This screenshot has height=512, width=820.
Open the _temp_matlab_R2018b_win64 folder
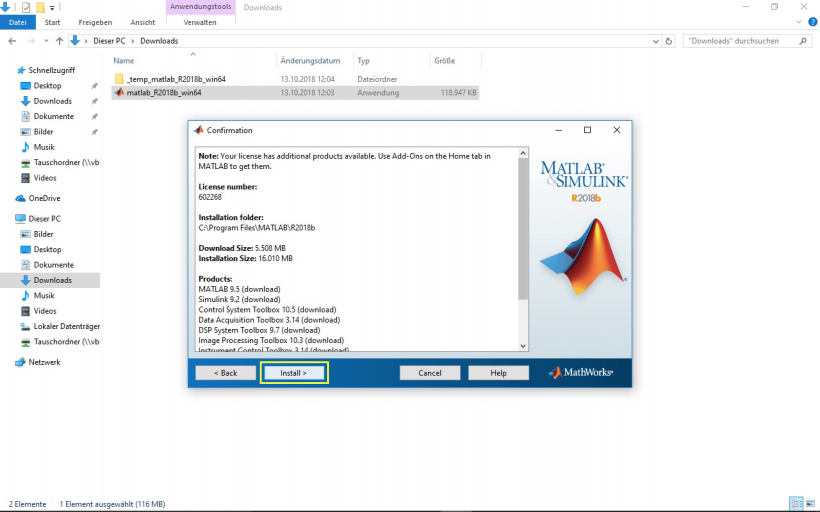[175, 78]
